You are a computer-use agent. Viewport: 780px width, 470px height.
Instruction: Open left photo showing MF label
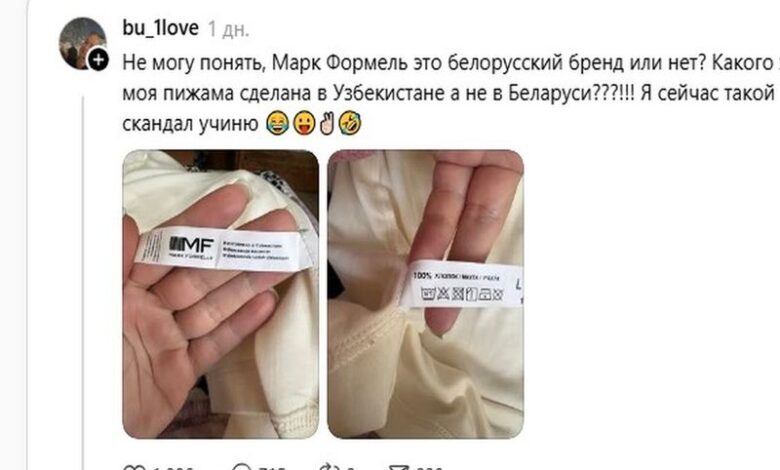(220, 294)
